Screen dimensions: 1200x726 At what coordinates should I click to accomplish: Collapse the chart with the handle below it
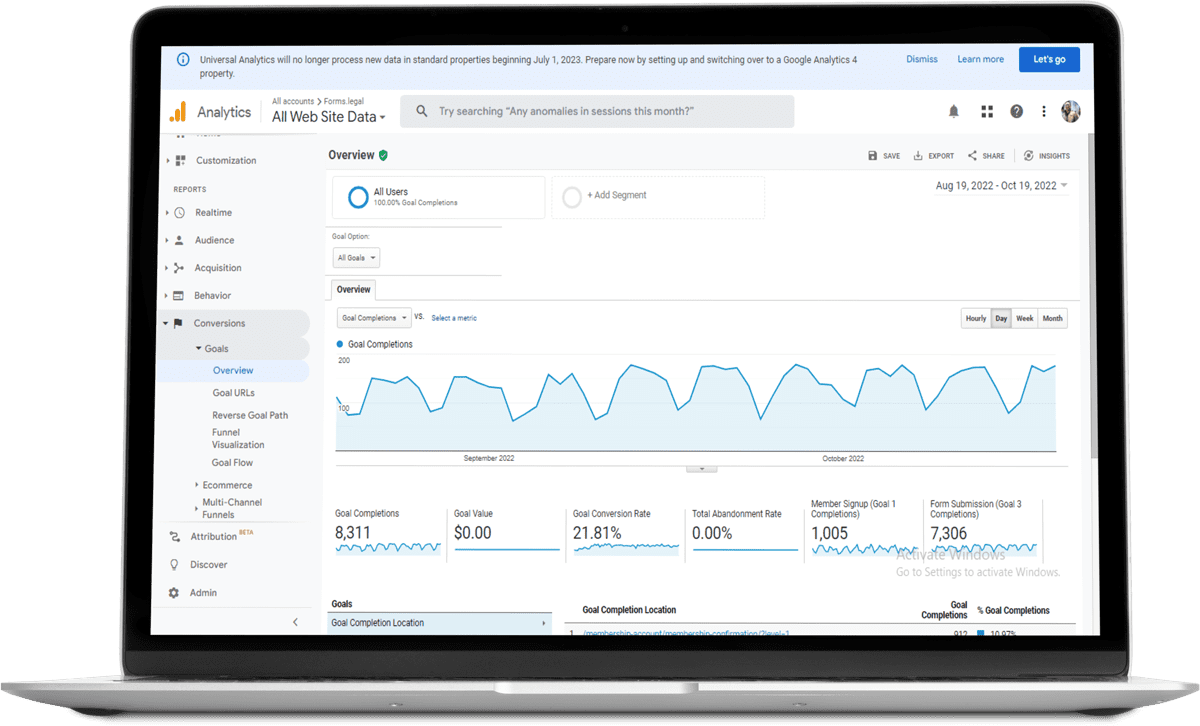tap(701, 468)
